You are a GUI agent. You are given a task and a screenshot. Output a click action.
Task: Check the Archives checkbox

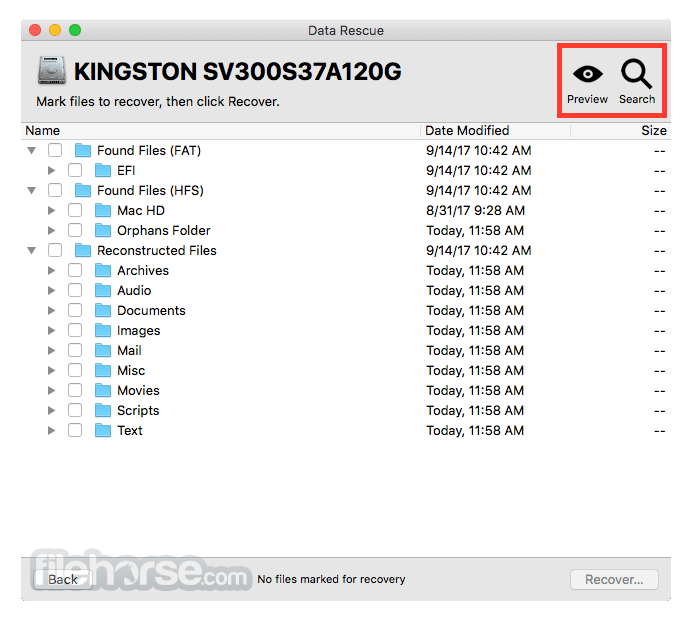pos(75,270)
